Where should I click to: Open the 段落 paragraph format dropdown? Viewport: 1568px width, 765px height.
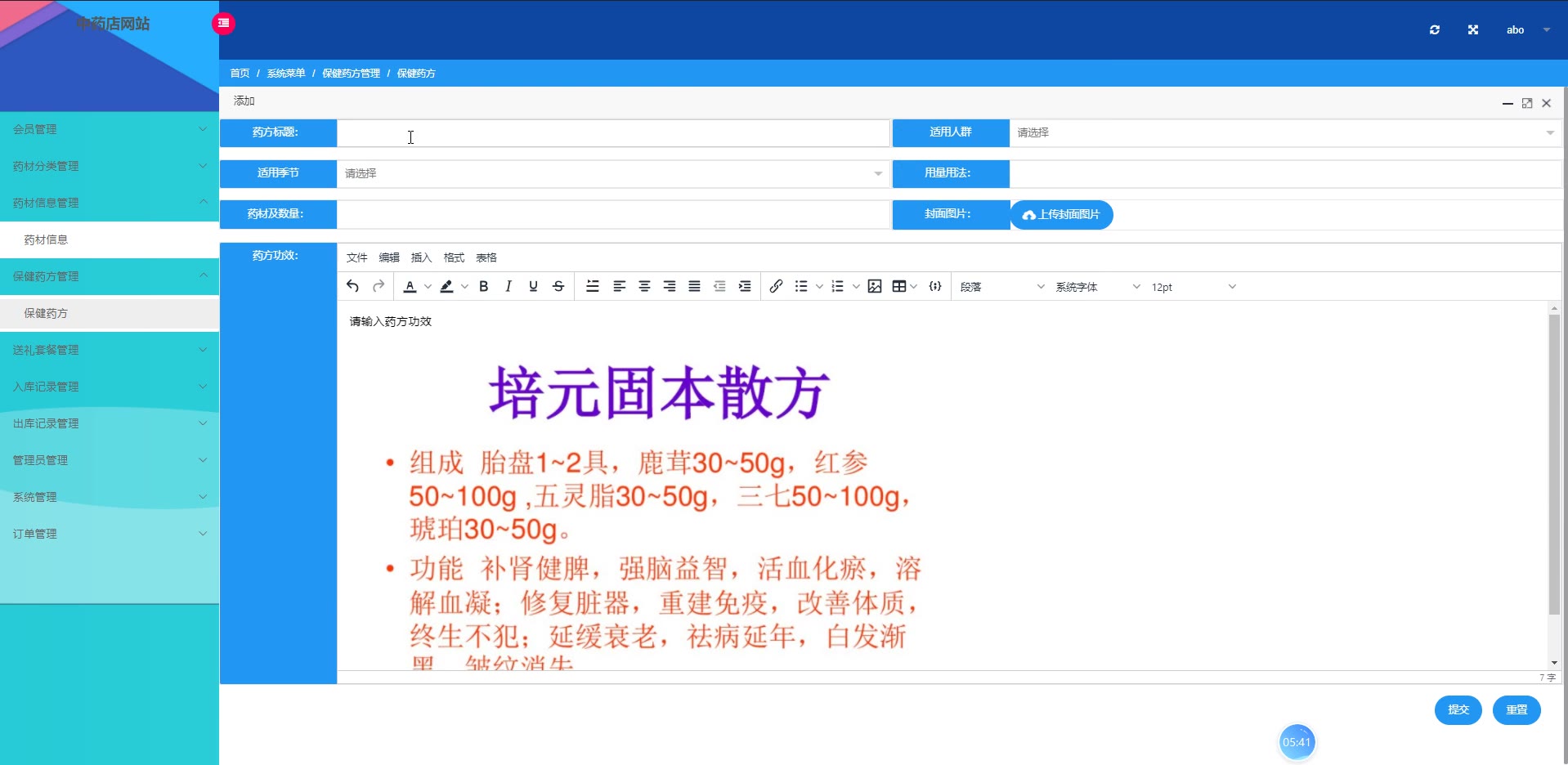tap(1002, 287)
